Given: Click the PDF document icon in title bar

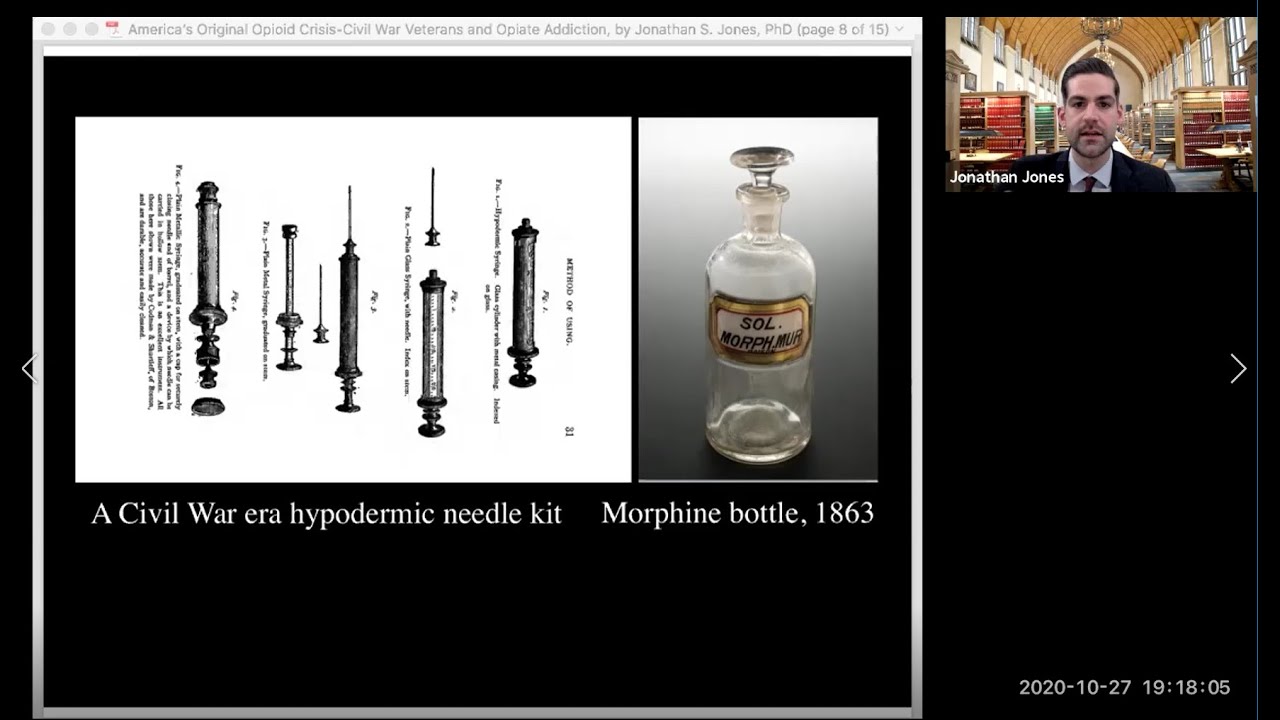Looking at the screenshot, I should (x=112, y=29).
